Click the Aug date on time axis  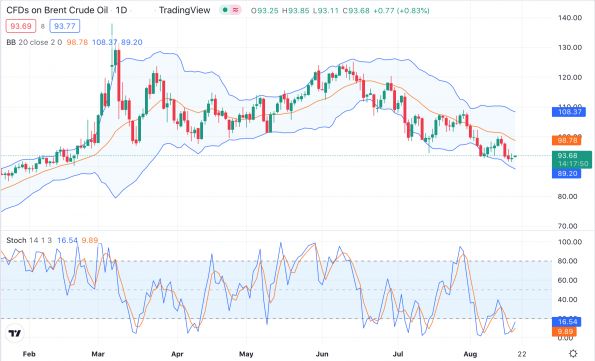point(470,354)
